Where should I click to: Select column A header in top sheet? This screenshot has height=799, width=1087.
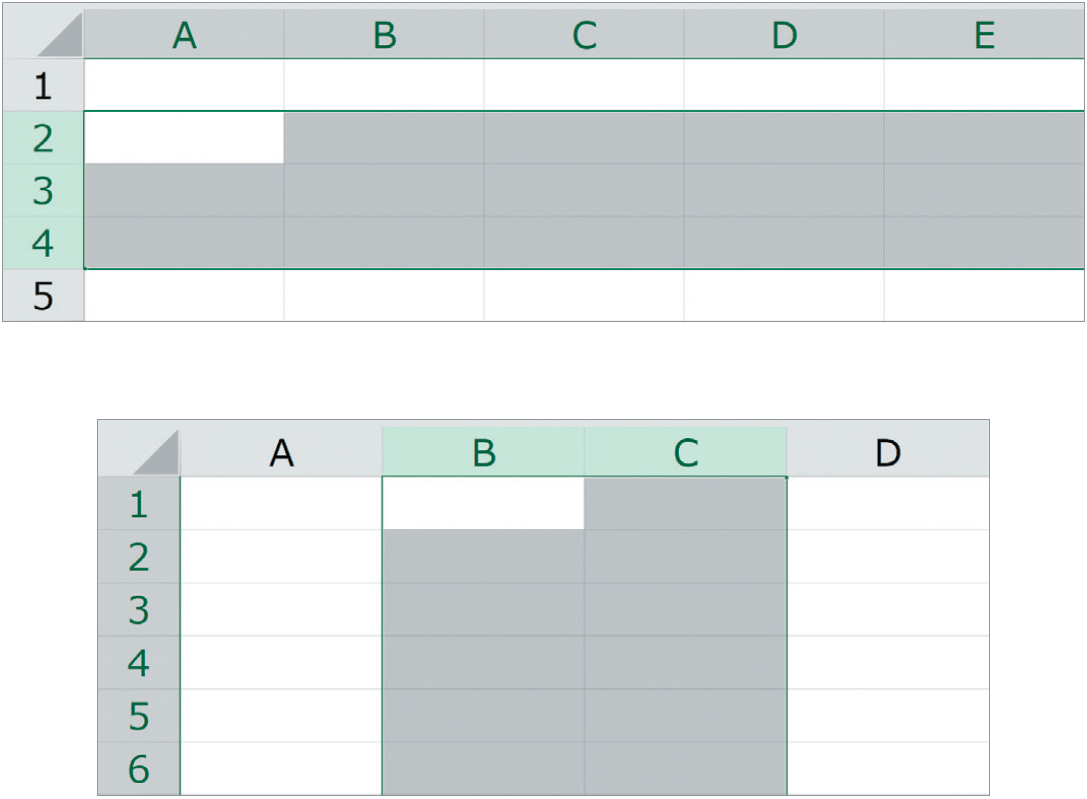click(x=184, y=35)
